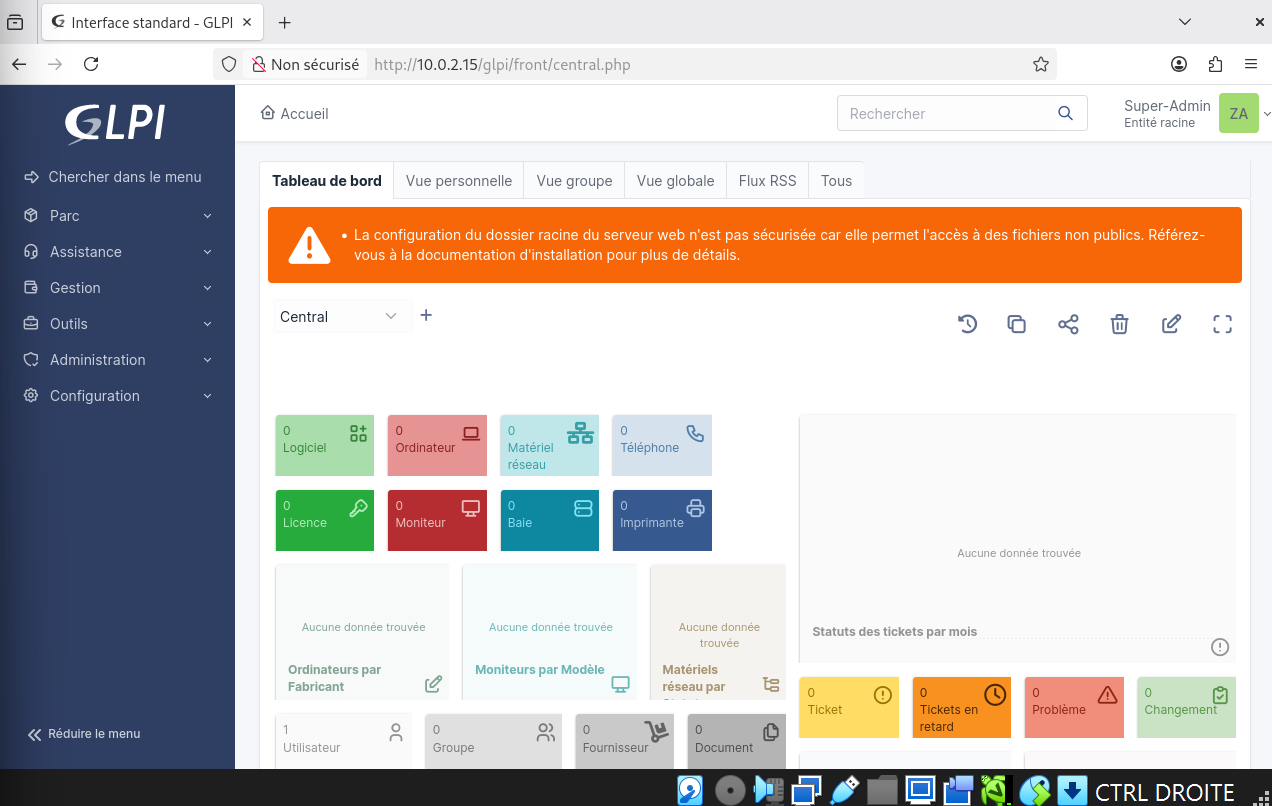The width and height of the screenshot is (1272, 806).
Task: Open the browser tab list chevron
Action: pyautogui.click(x=1185, y=22)
